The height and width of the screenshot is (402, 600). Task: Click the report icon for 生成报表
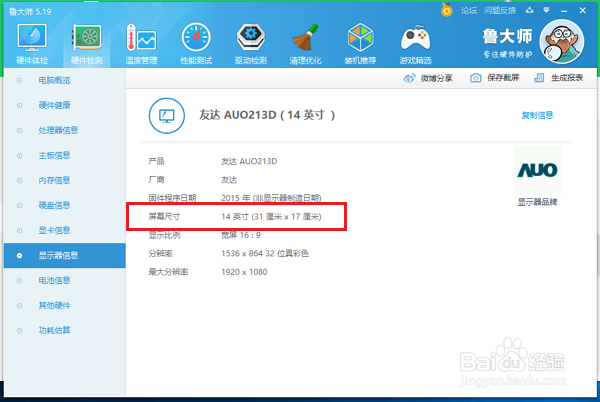pos(539,78)
